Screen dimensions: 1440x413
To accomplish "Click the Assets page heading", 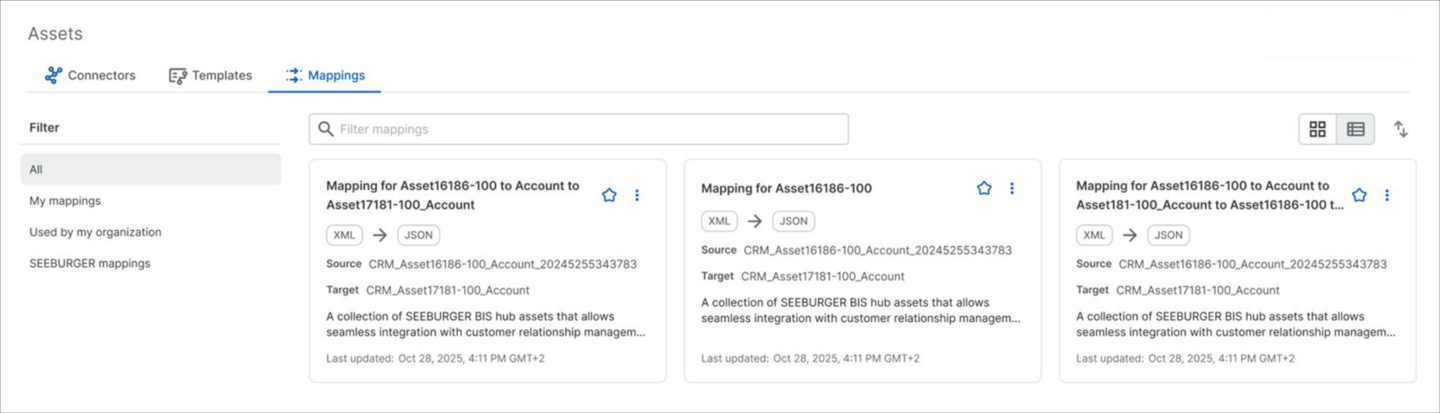I will click(55, 34).
